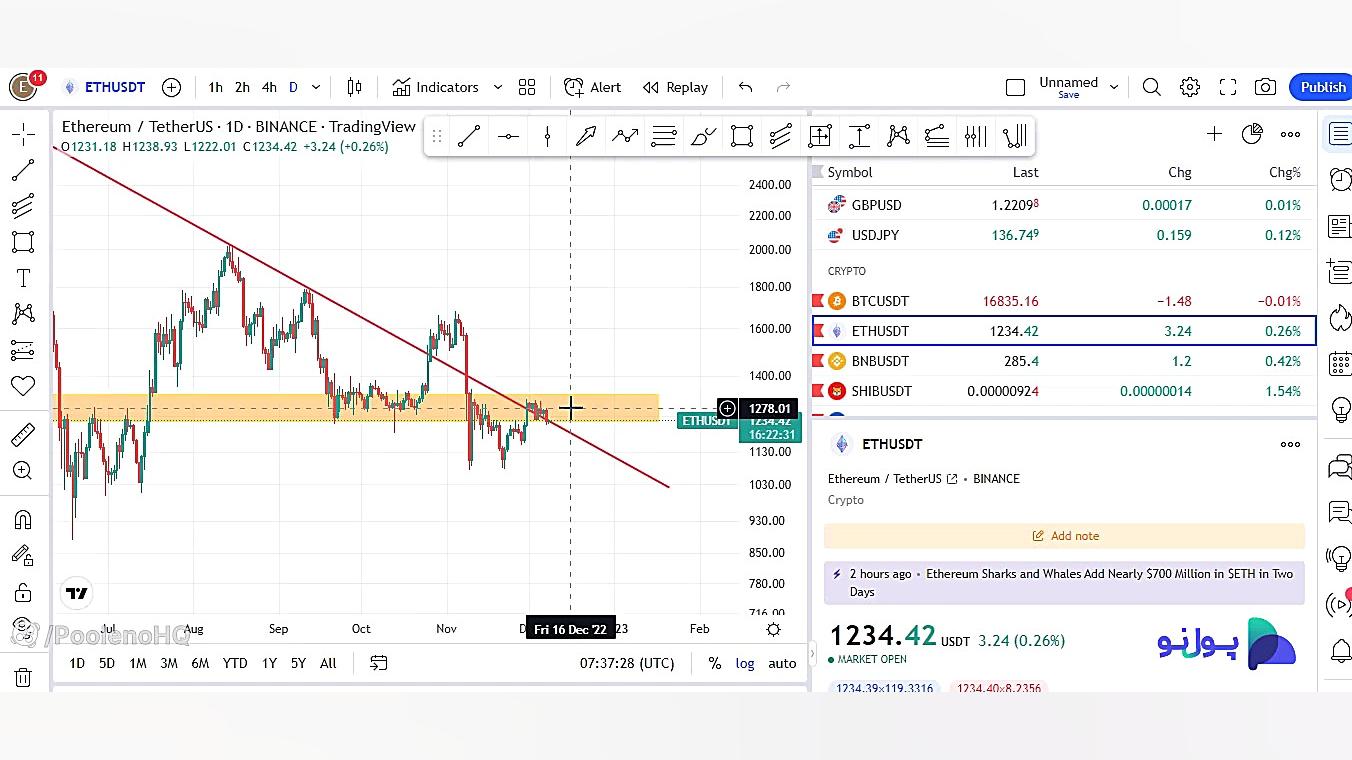1352x760 pixels.
Task: Remove drawings with the trash icon
Action: [23, 677]
